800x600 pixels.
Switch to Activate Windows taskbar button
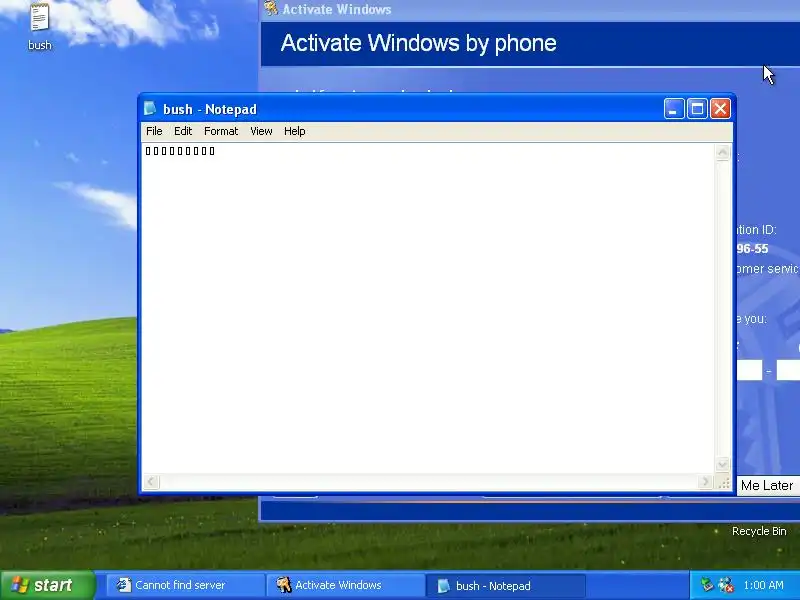(345, 585)
